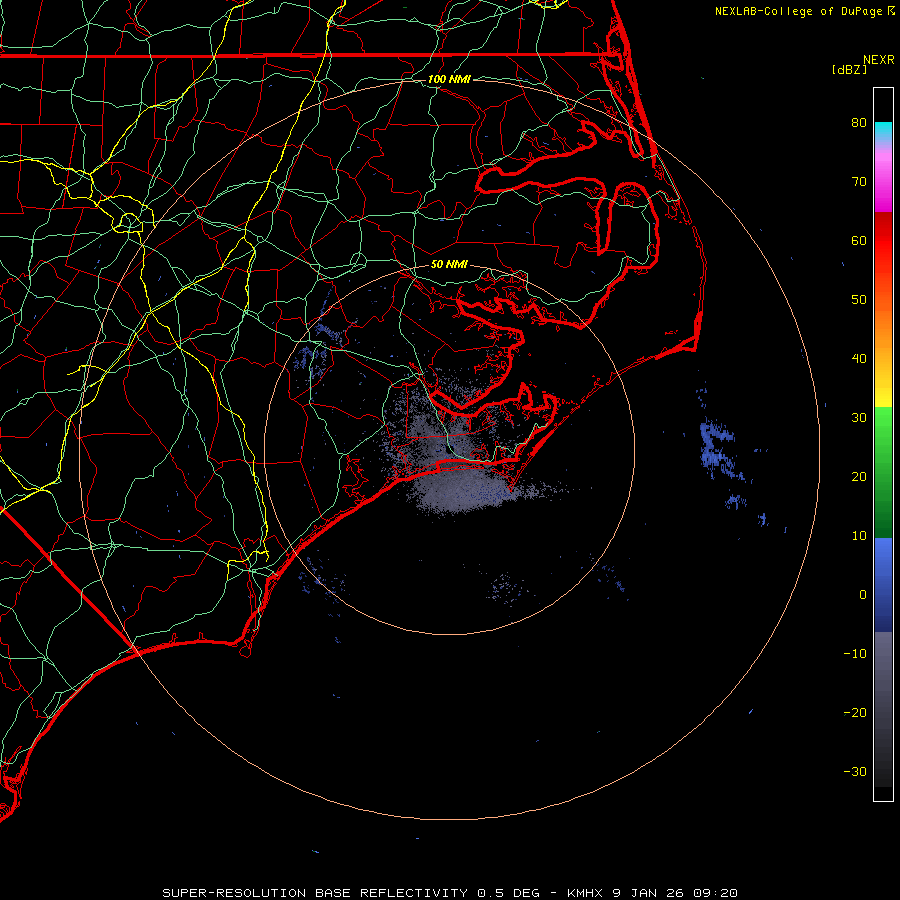Viewport: 900px width, 900px height.
Task: Click the 70 value on dBZ scale
Action: click(x=859, y=181)
